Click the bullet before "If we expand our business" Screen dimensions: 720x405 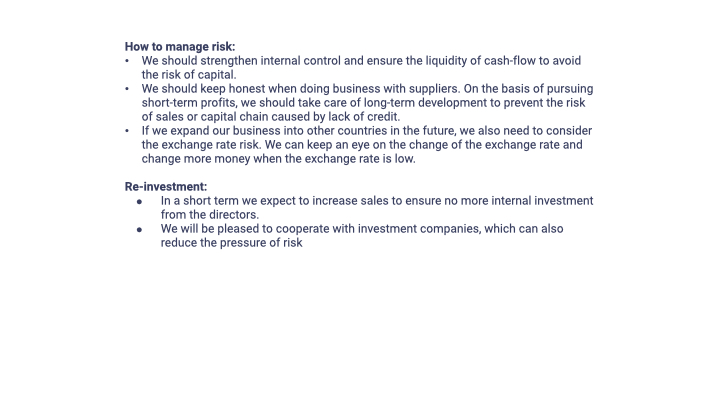(127, 131)
